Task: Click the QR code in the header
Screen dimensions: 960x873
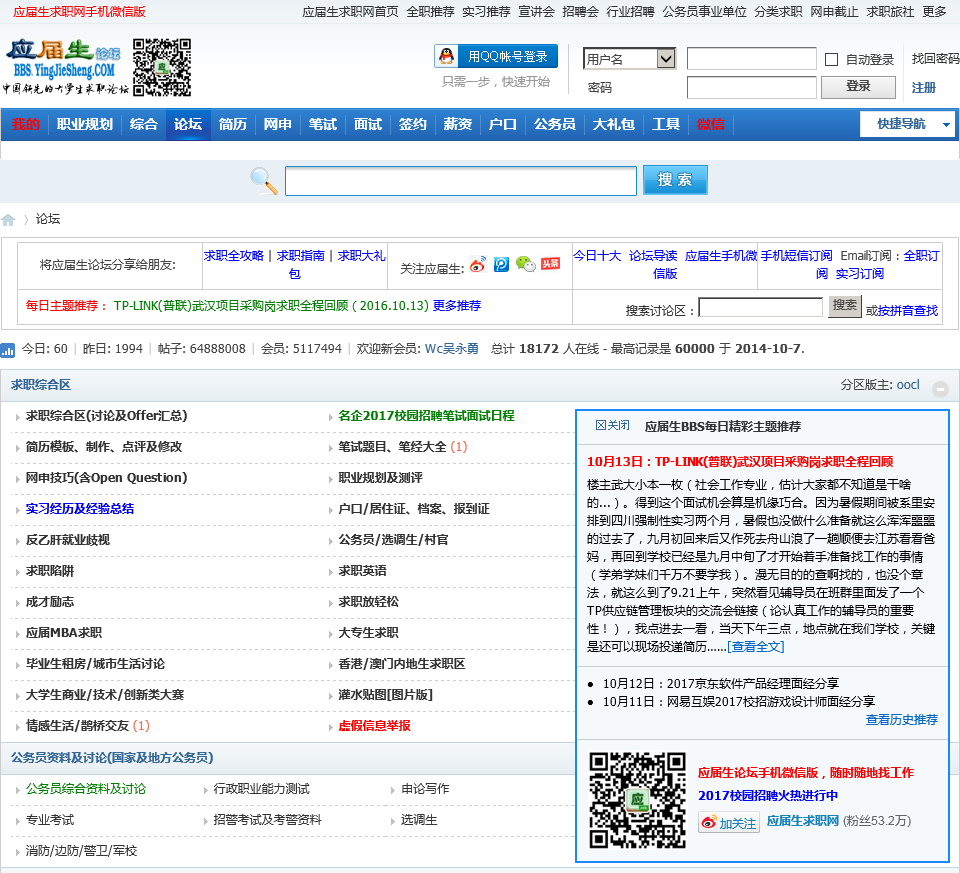Action: [161, 67]
